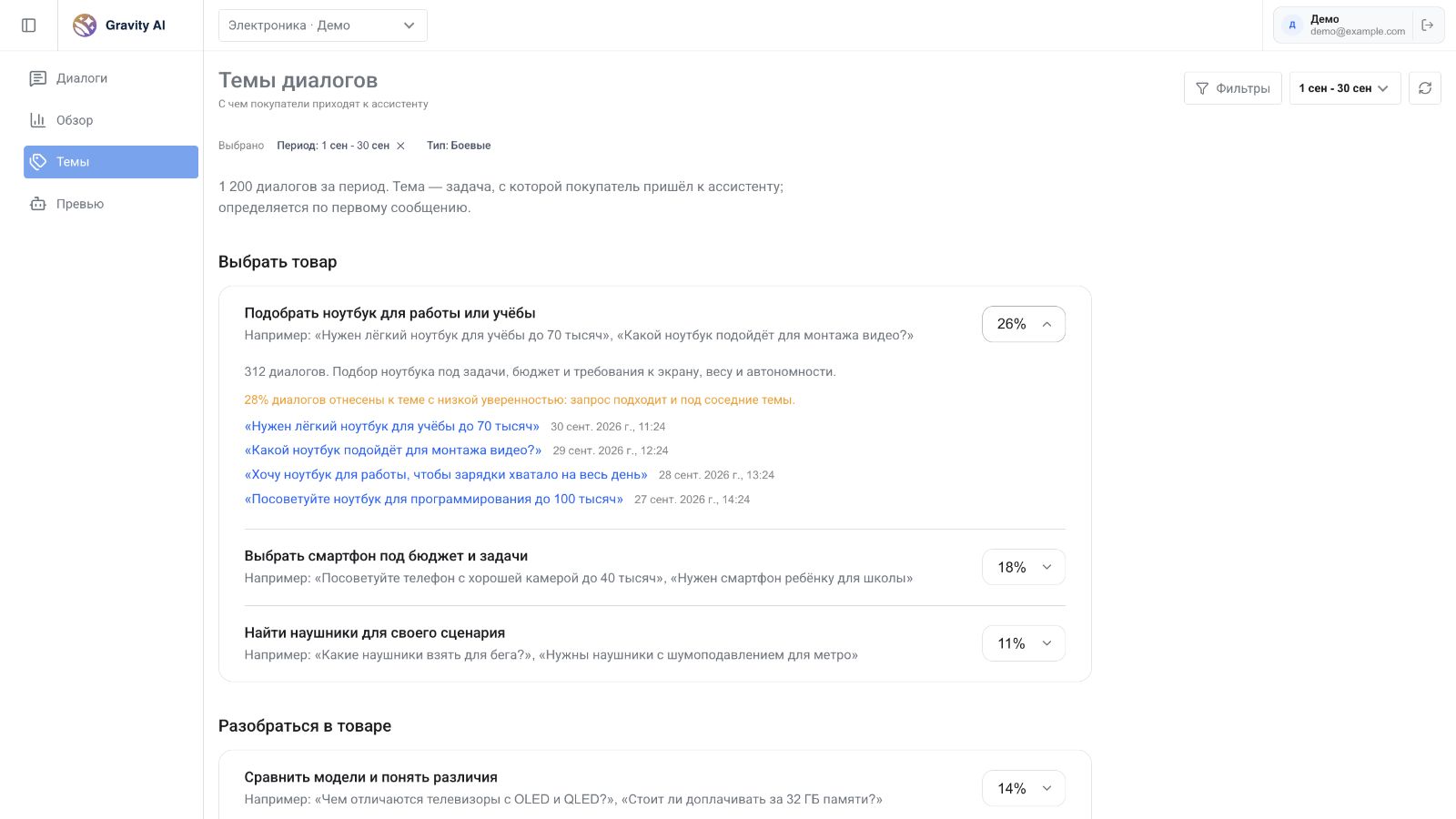1456x819 pixels.
Task: Click the title Выбрать смартфон под бюджет и задачи
Action: [386, 556]
